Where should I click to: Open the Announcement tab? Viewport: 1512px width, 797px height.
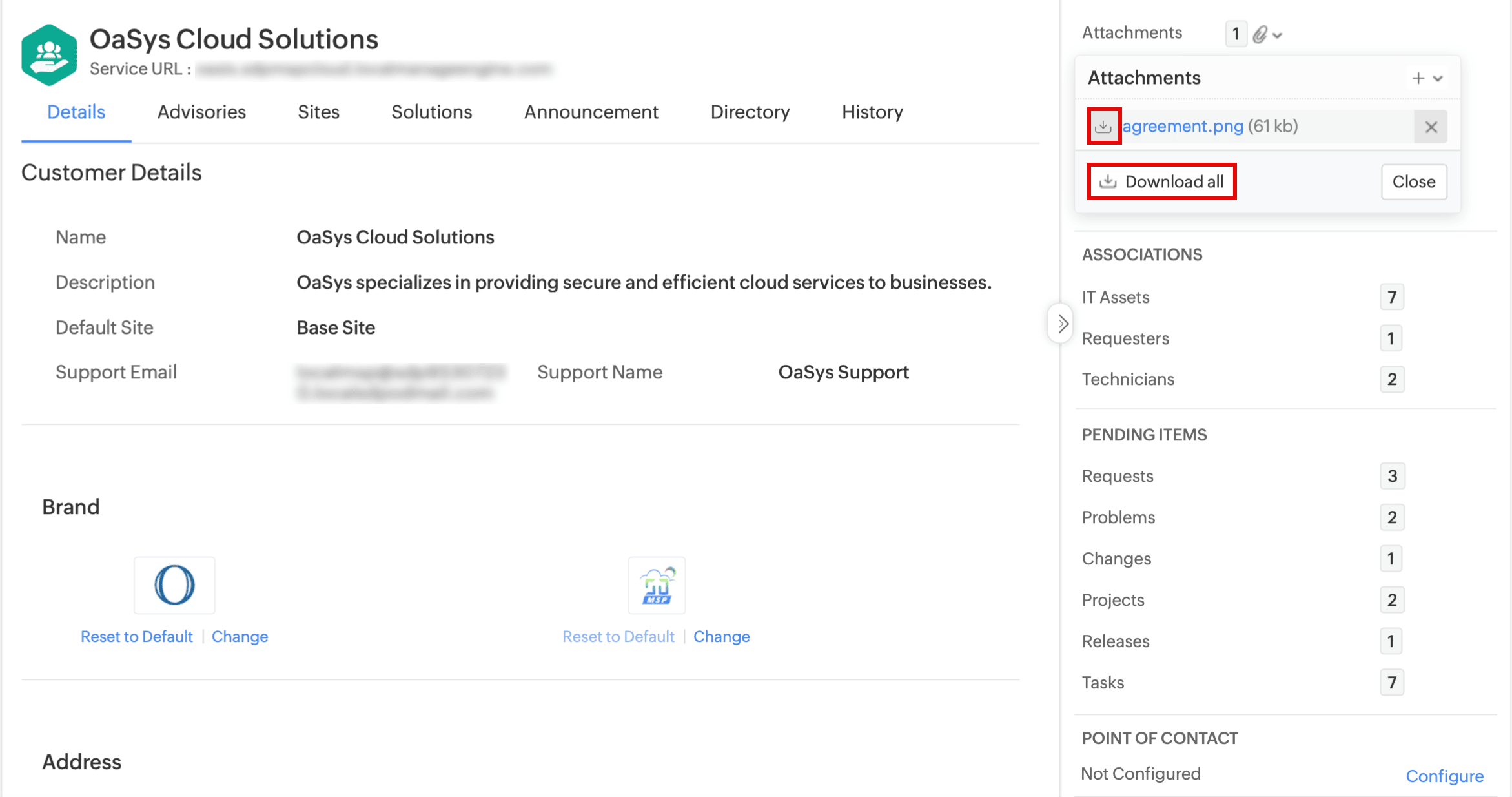(x=591, y=112)
